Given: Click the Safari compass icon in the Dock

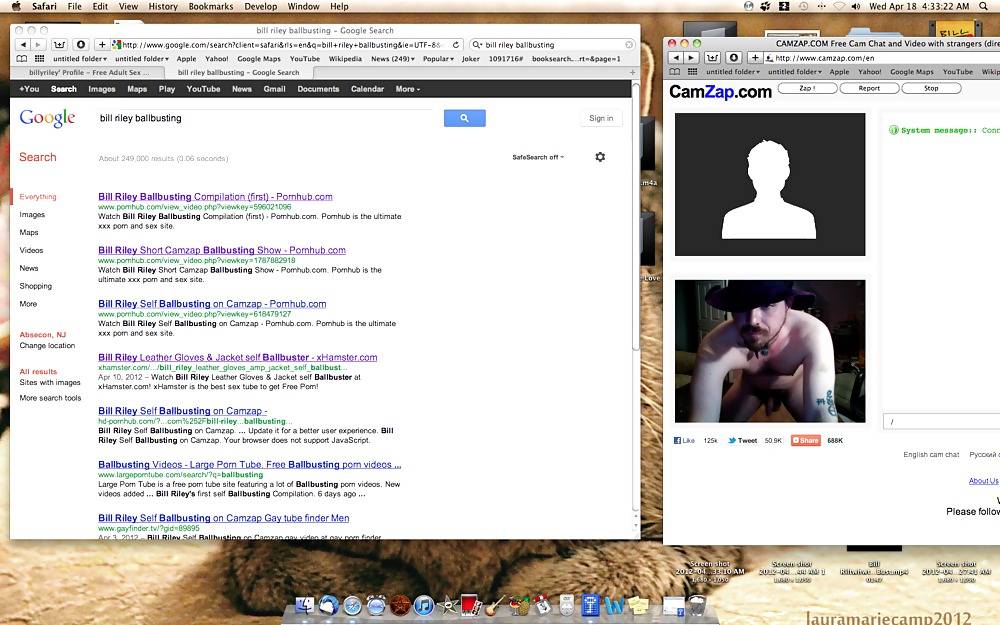Looking at the screenshot, I should (352, 605).
